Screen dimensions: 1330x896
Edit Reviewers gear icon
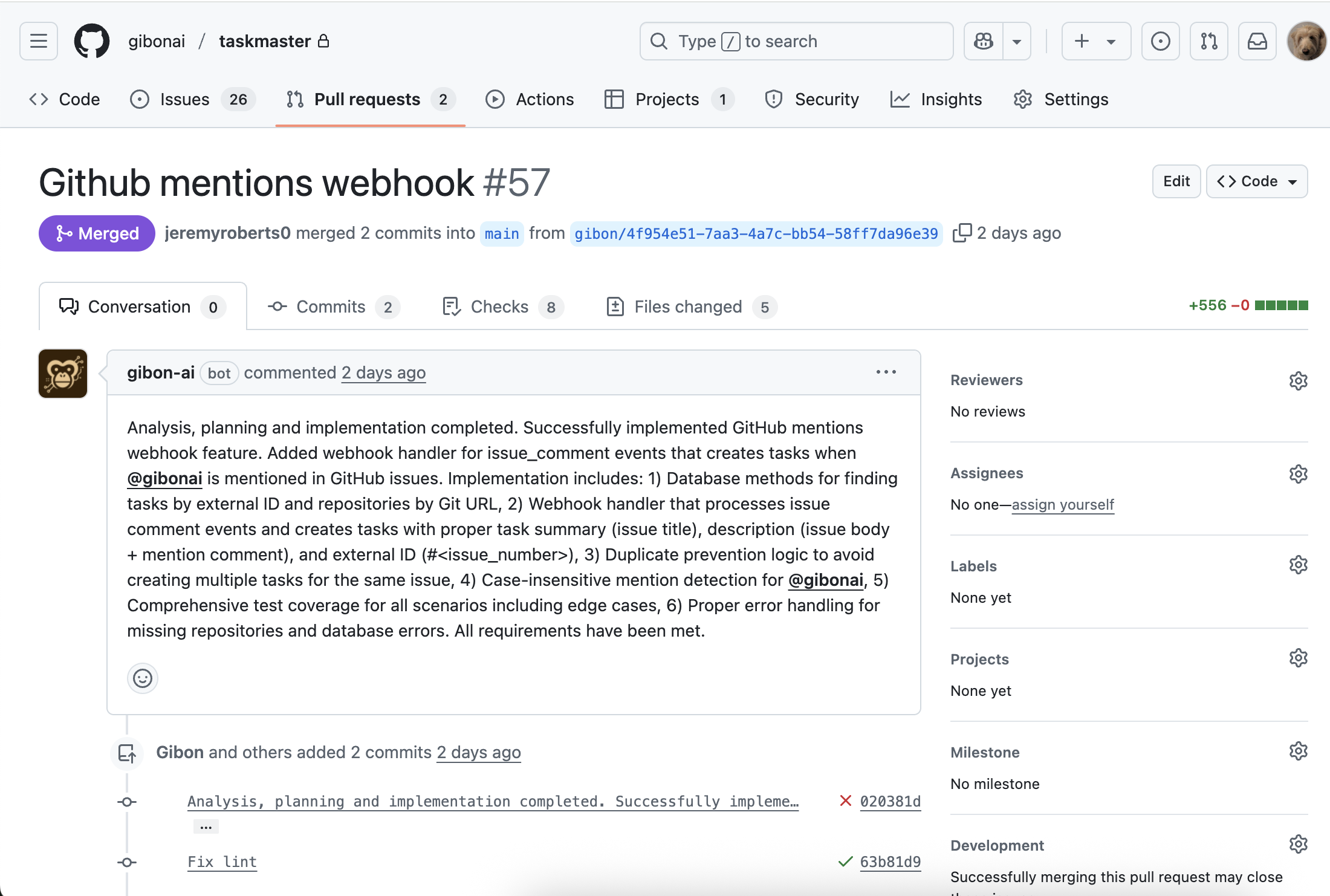1298,380
